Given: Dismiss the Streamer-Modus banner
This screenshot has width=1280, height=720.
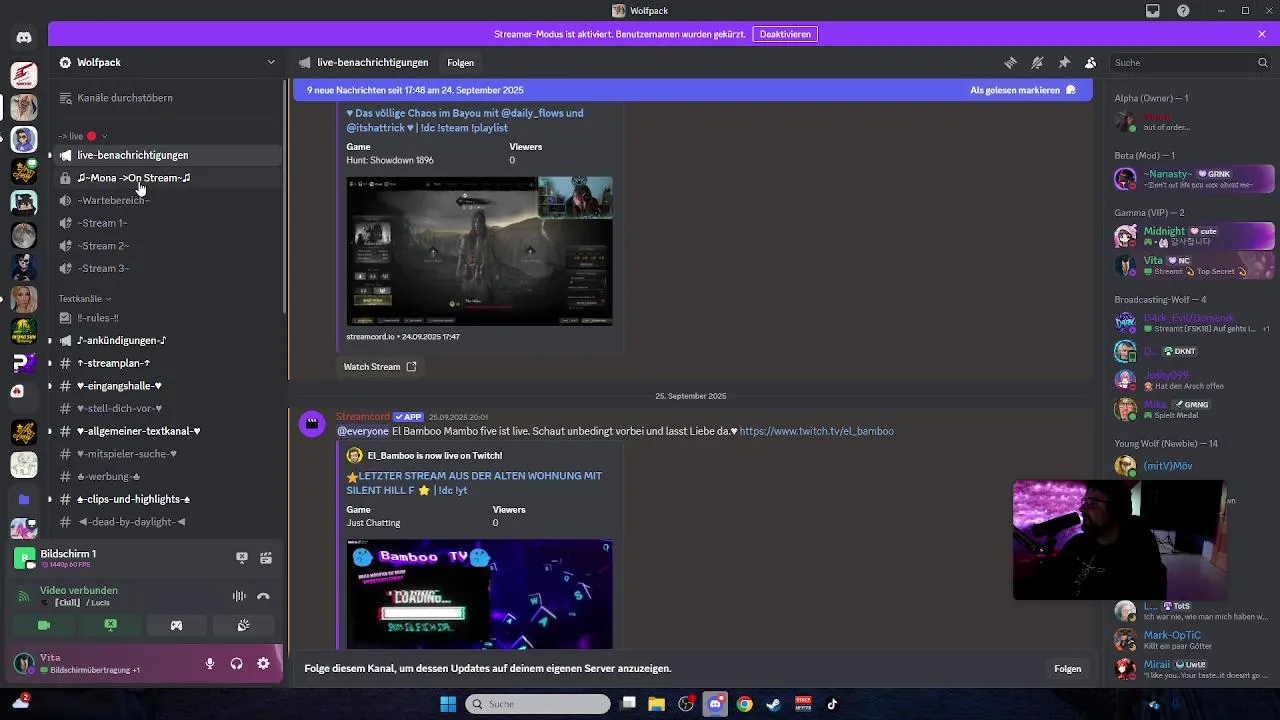Looking at the screenshot, I should (1262, 34).
